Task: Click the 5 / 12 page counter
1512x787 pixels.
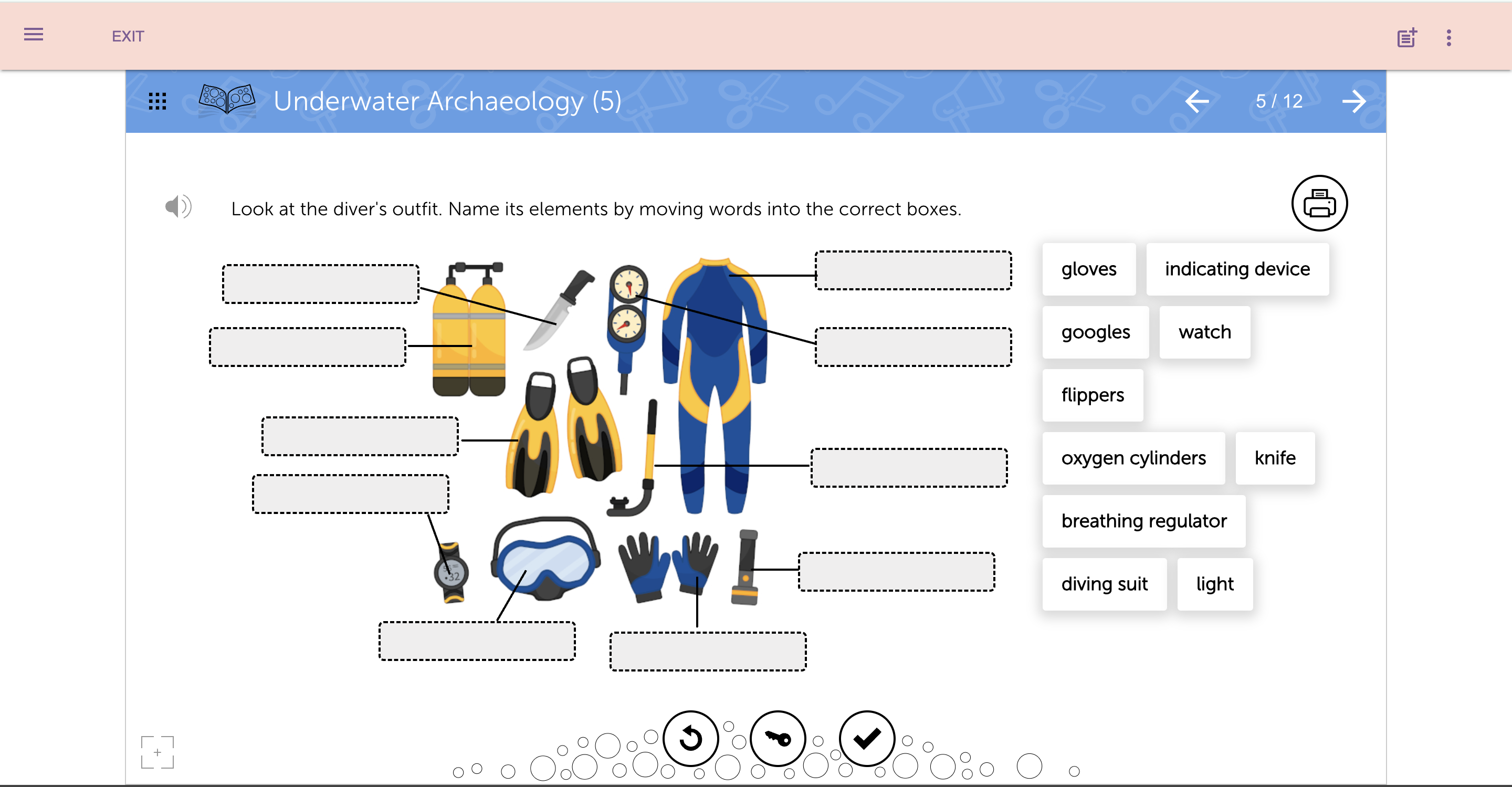Action: [1279, 101]
